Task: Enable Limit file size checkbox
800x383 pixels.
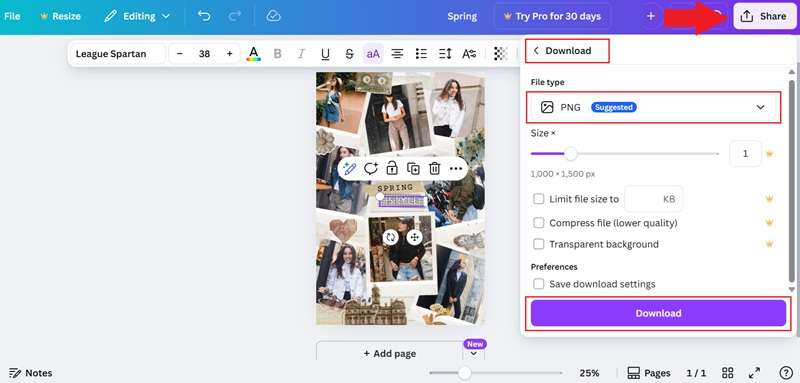Action: click(x=539, y=199)
